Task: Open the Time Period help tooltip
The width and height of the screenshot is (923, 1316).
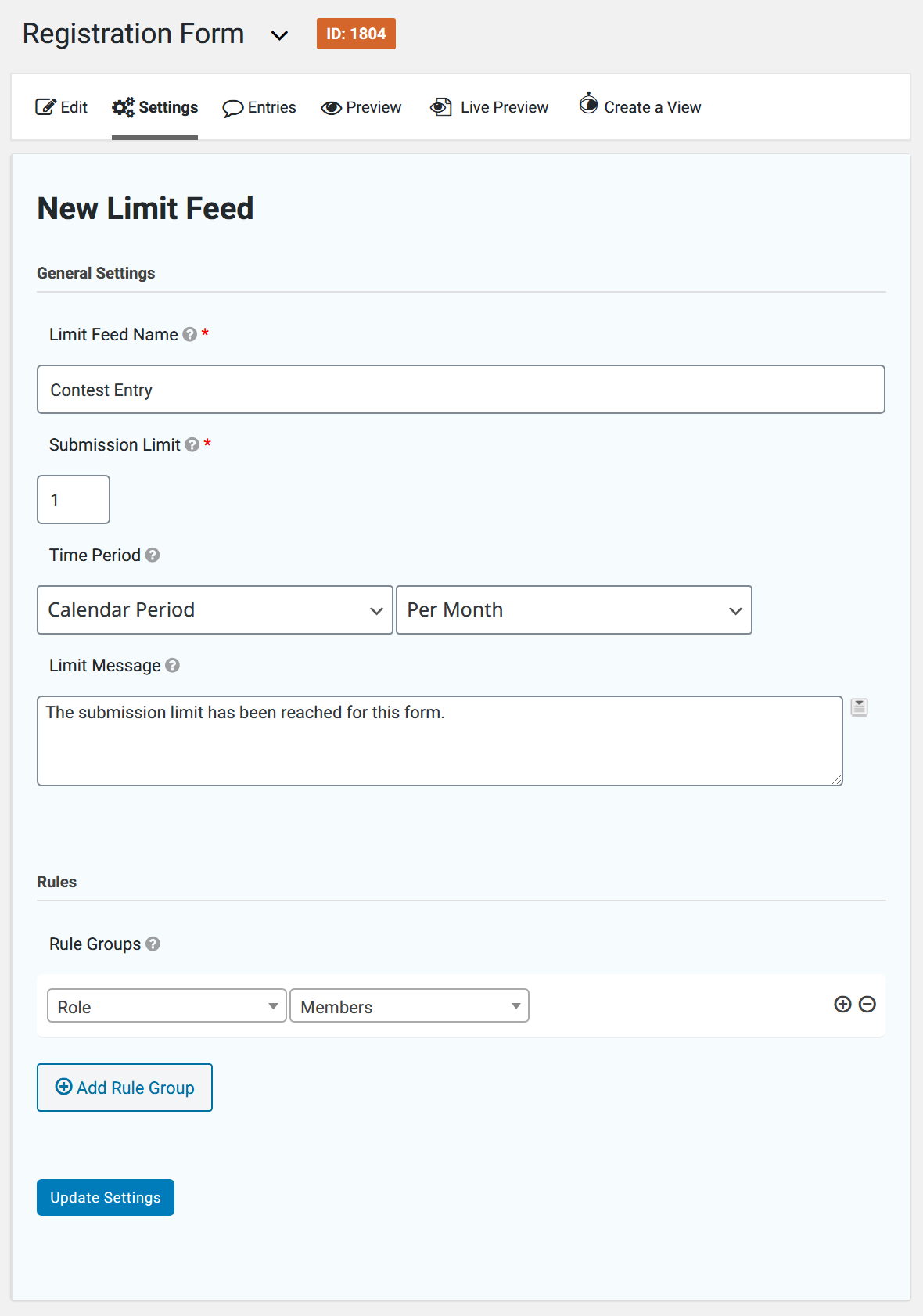Action: point(153,556)
